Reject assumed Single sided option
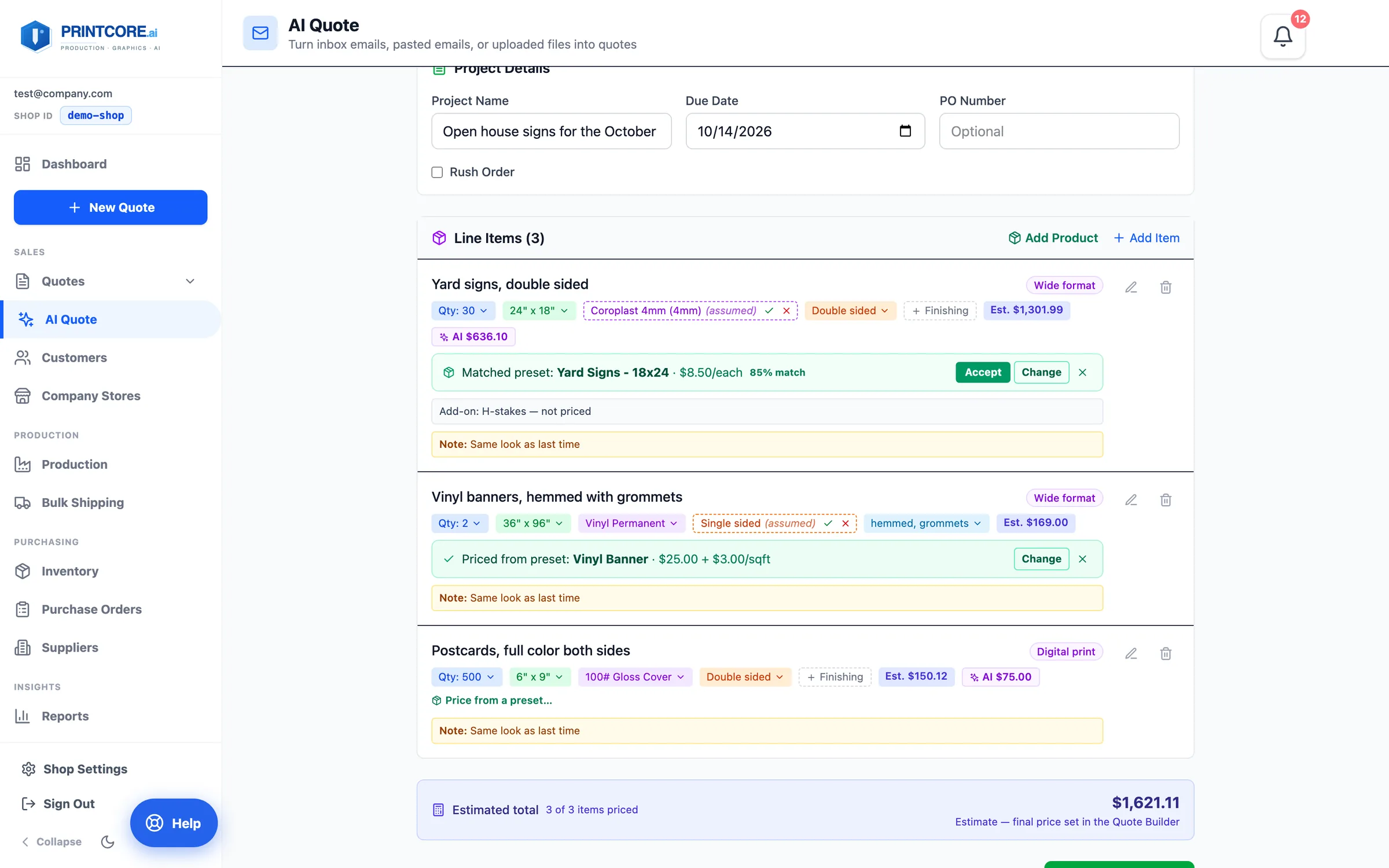Image resolution: width=1389 pixels, height=868 pixels. [x=846, y=523]
